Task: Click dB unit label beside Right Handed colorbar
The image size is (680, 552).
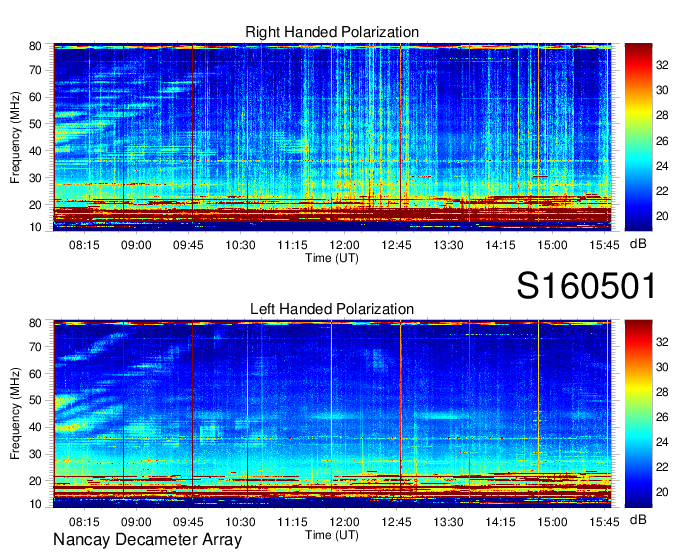Action: pyautogui.click(x=638, y=244)
